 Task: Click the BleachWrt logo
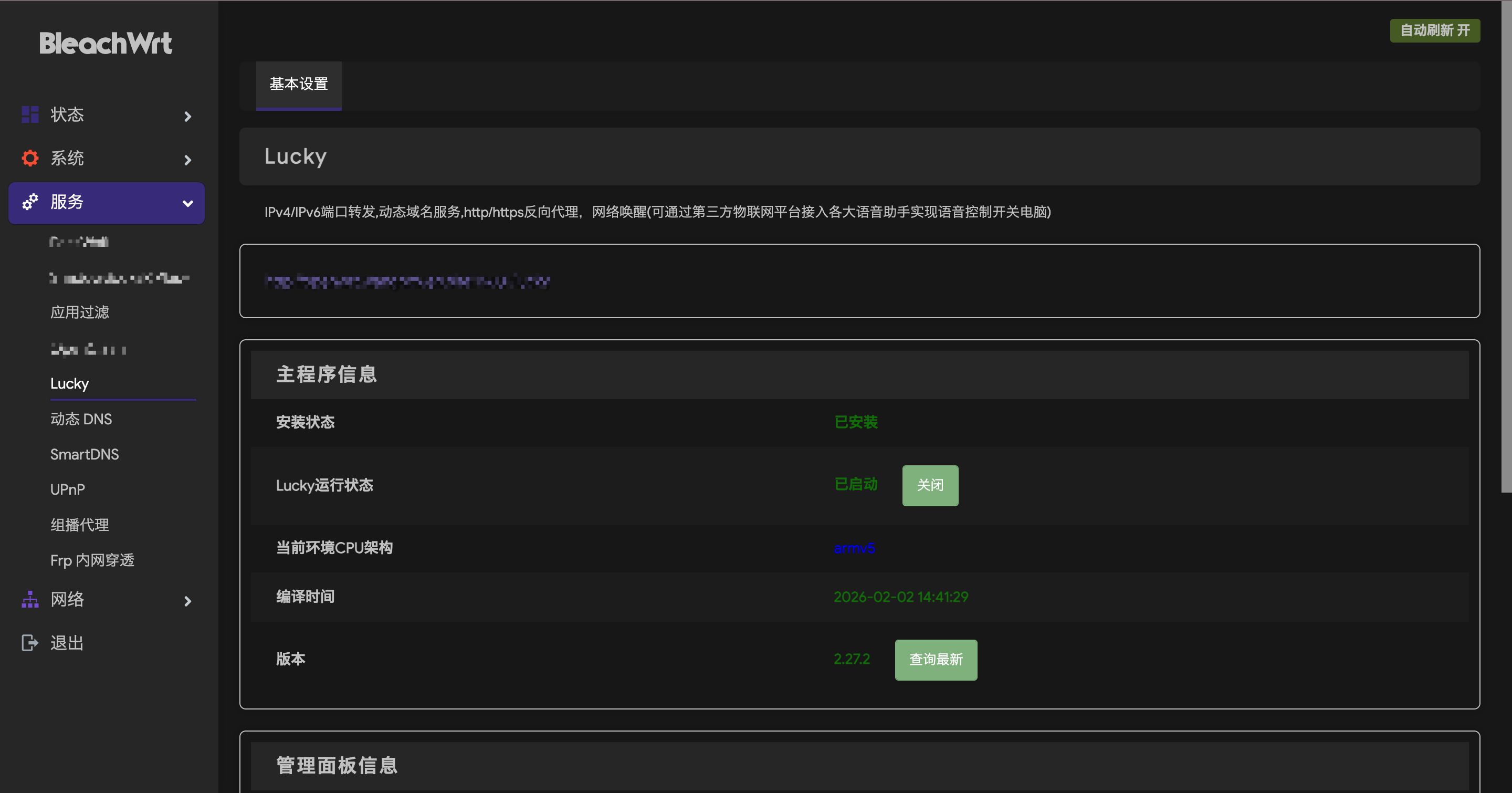(106, 44)
